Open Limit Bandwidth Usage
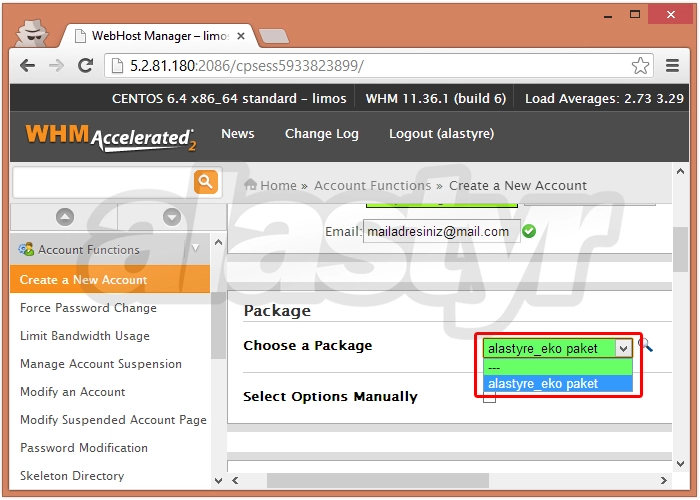 point(85,336)
